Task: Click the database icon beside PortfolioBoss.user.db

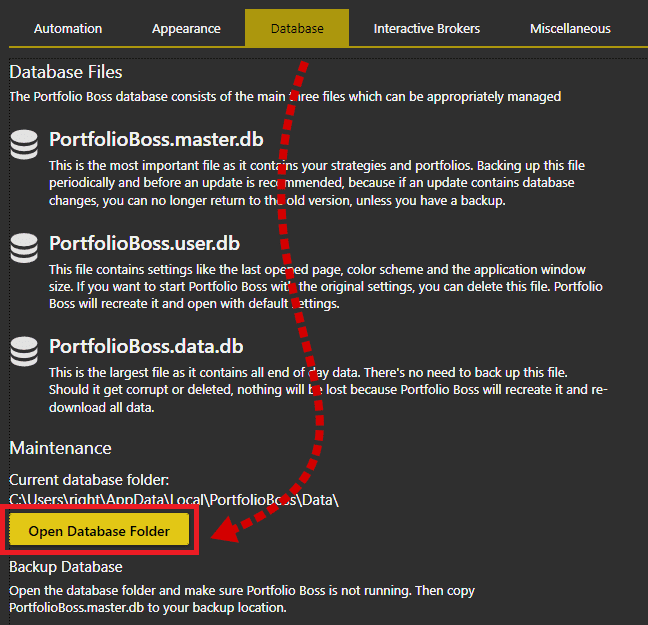Action: coord(24,248)
